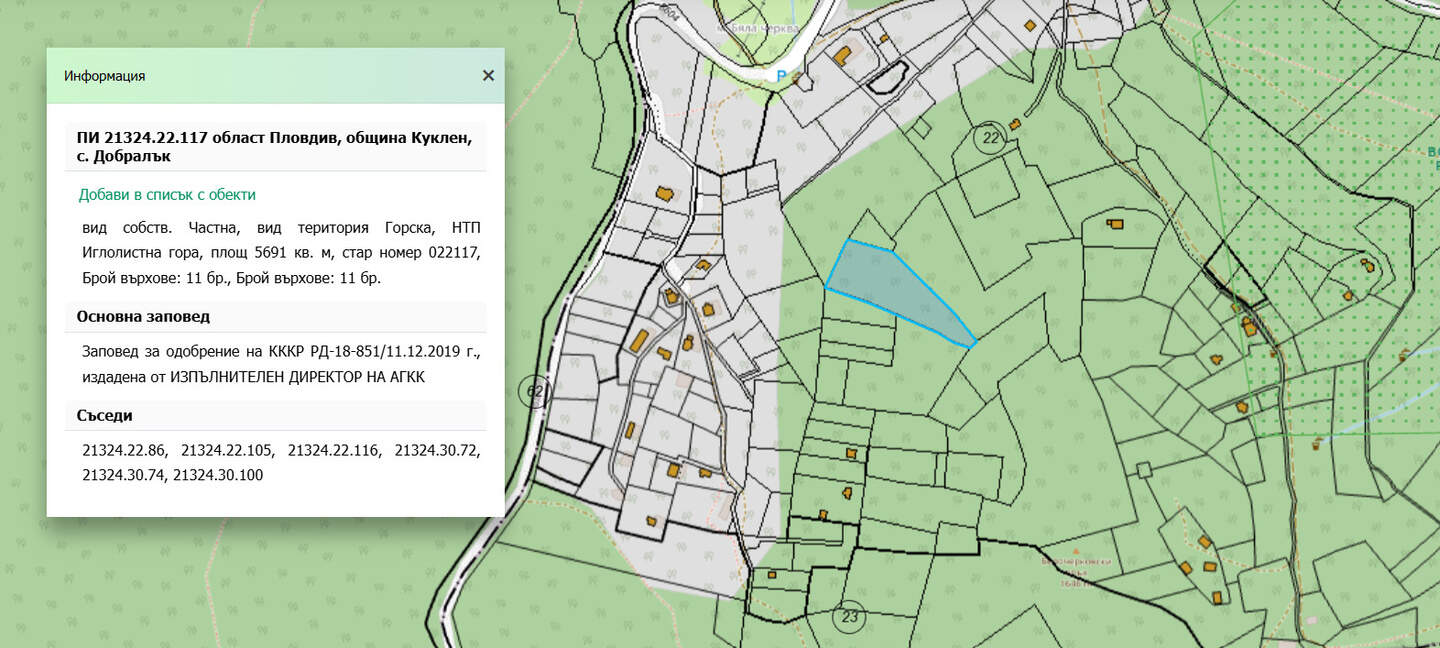The image size is (1440, 648).
Task: Select neighbor parcel number 21324.30.100
Action: 218,475
